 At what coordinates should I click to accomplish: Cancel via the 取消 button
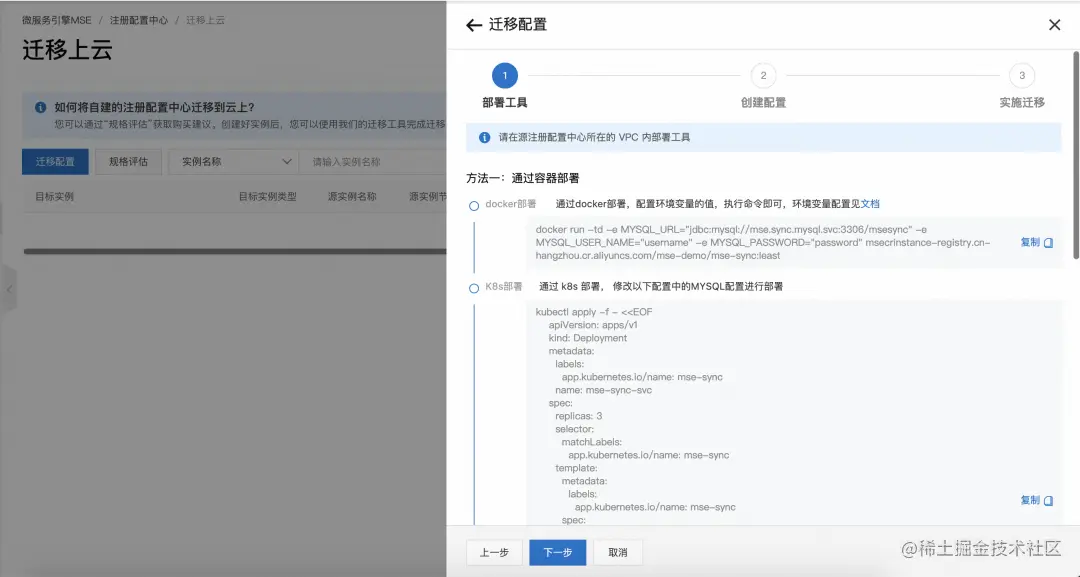(615, 551)
